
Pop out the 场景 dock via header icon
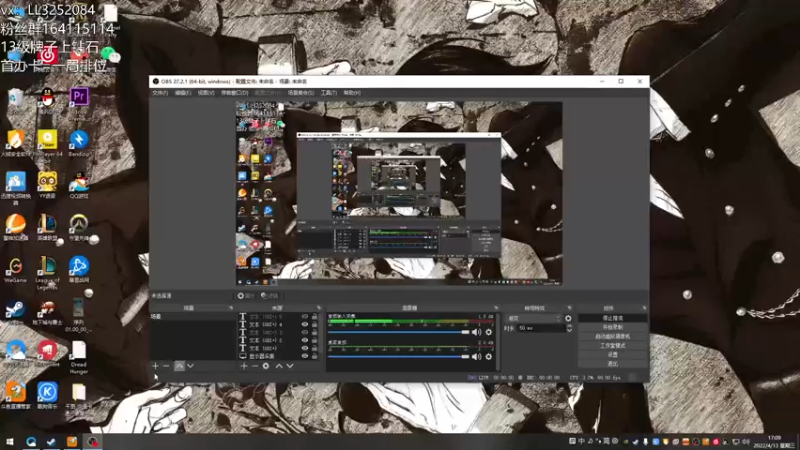[x=231, y=308]
